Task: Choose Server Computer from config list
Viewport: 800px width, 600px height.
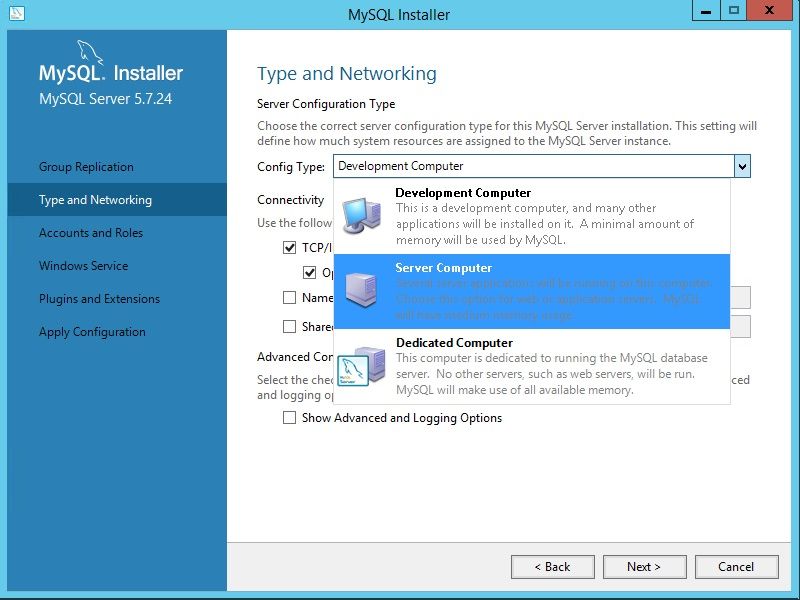Action: pyautogui.click(x=532, y=291)
